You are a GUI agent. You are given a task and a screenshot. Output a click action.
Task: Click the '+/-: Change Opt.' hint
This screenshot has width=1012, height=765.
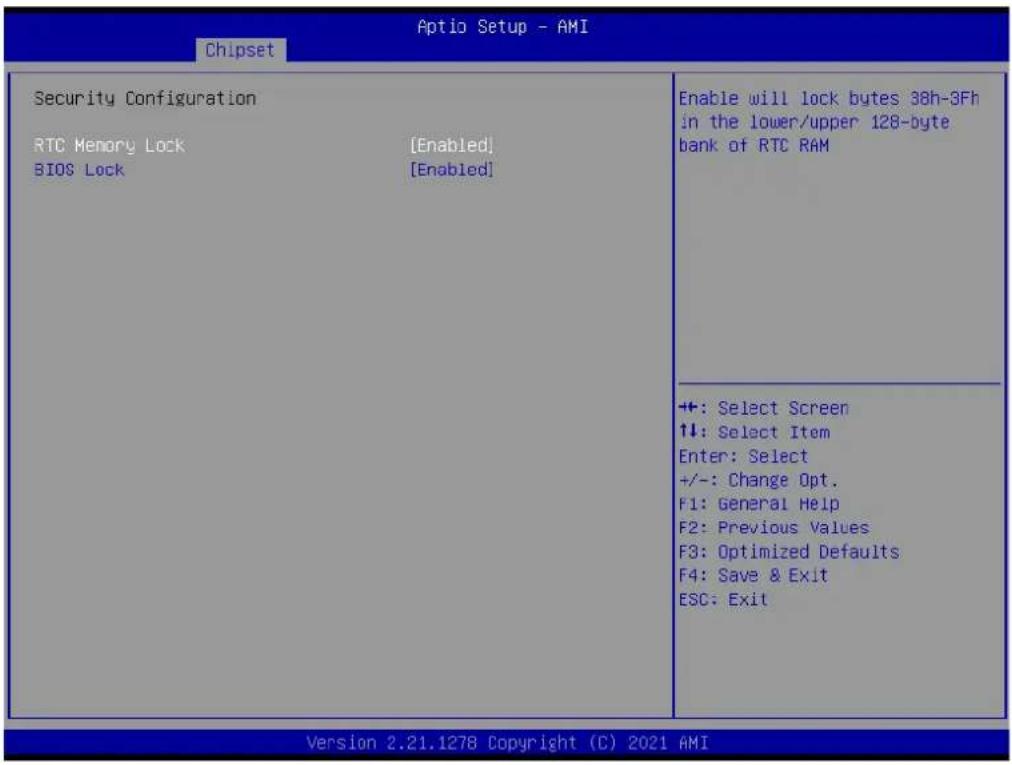pyautogui.click(x=758, y=480)
